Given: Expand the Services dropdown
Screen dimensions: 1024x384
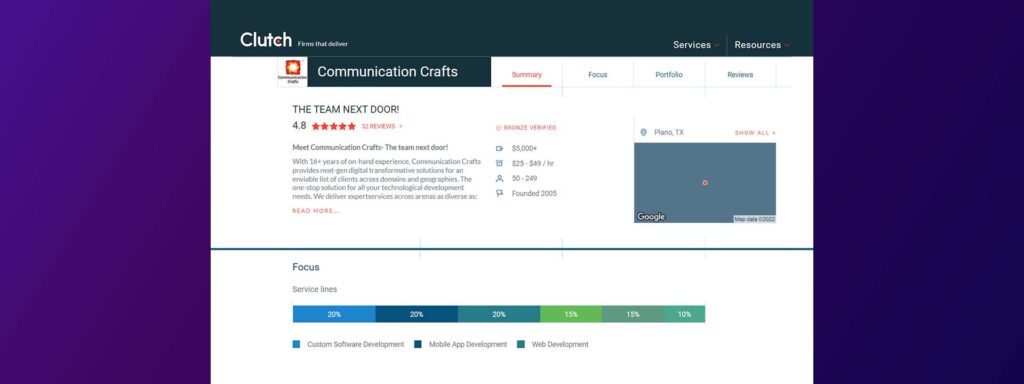Looking at the screenshot, I should pos(696,45).
